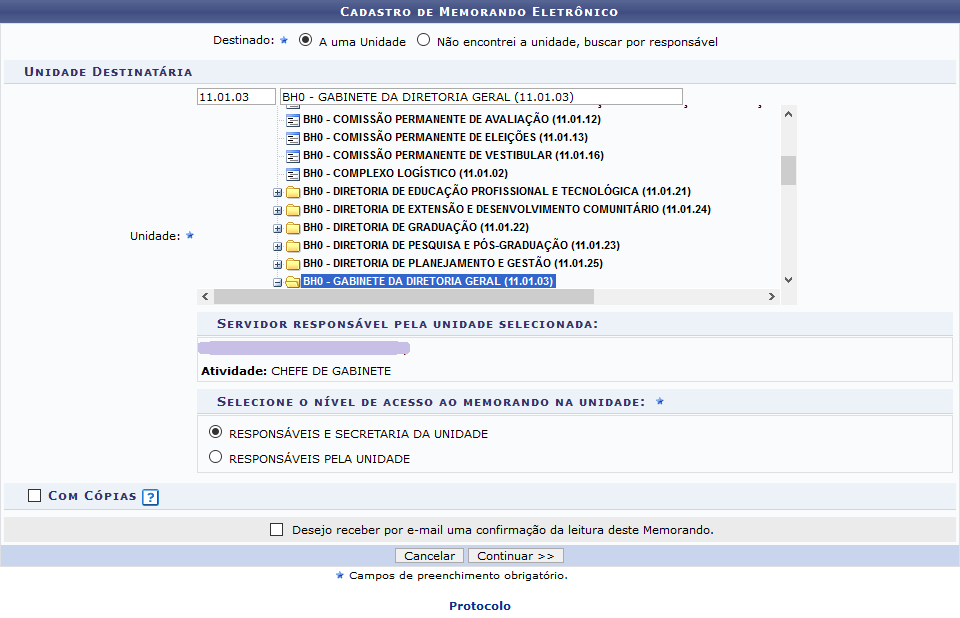
Task: Click the Com Cópias help question-mark icon
Action: [150, 497]
